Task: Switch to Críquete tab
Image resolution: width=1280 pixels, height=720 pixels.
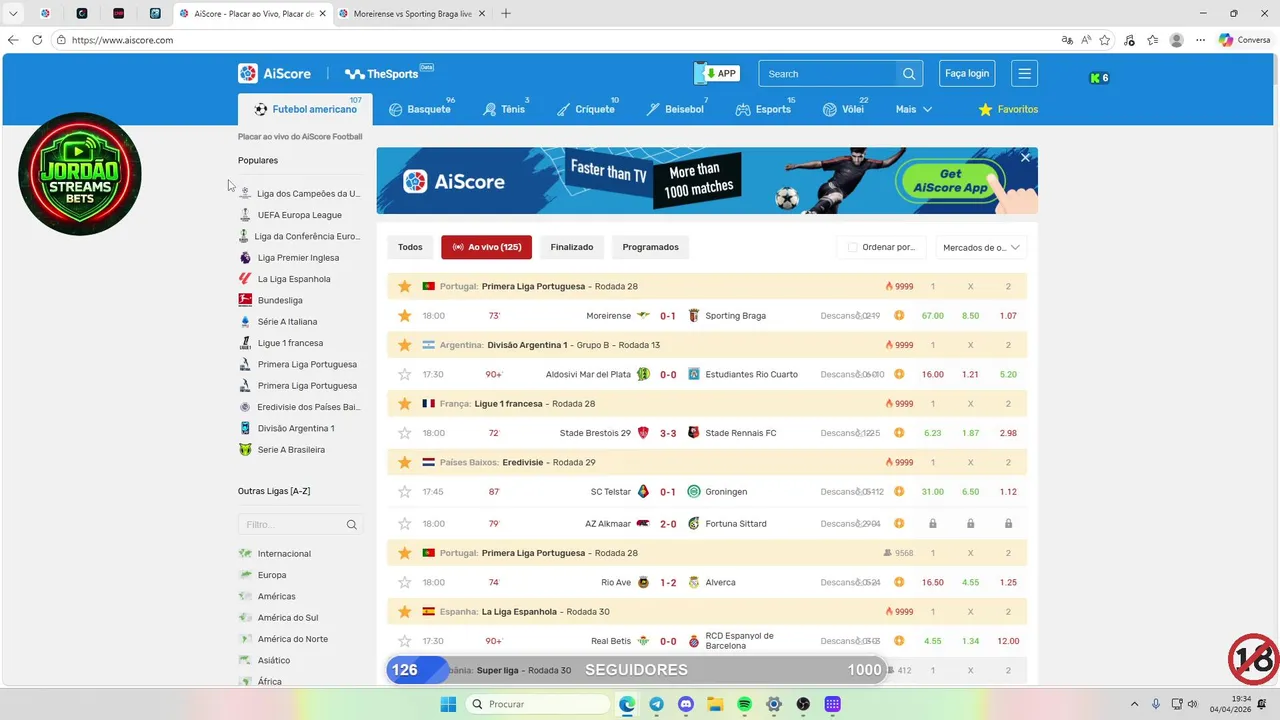Action: pos(586,109)
